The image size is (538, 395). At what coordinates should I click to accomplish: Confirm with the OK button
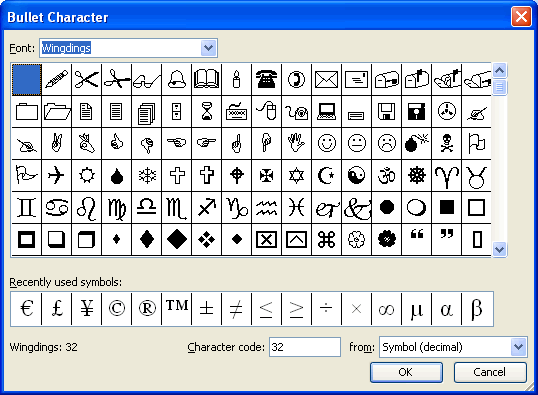pos(406,372)
